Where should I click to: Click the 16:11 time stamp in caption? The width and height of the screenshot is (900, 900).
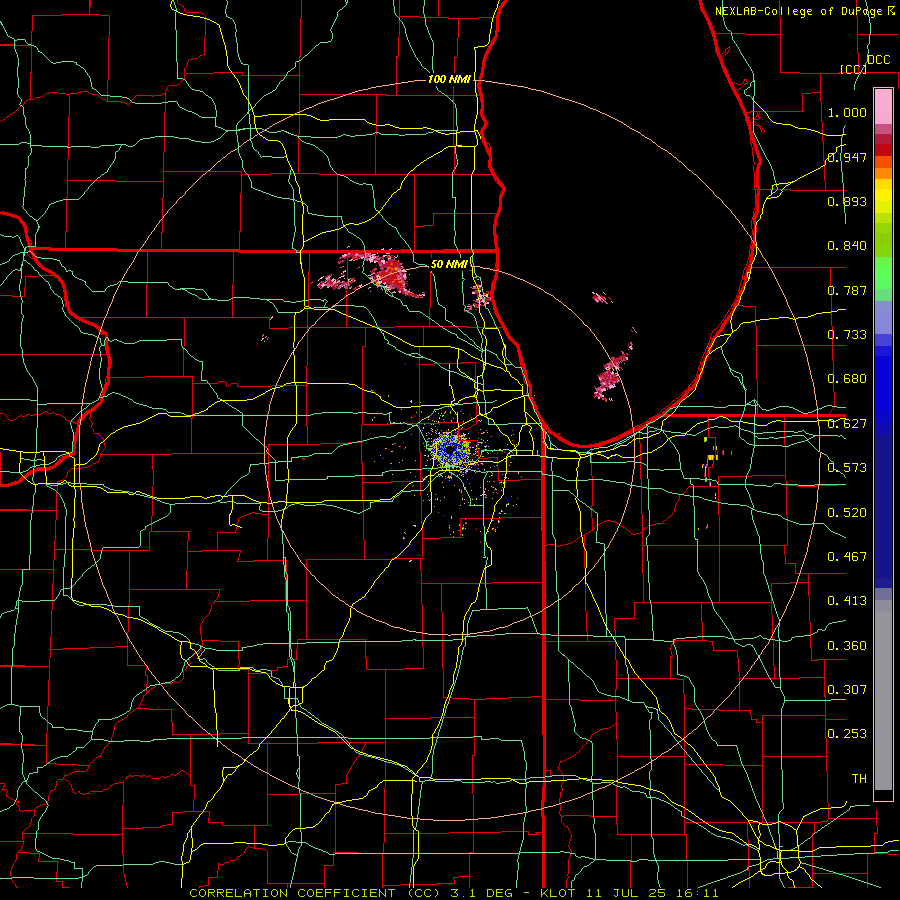[x=697, y=893]
